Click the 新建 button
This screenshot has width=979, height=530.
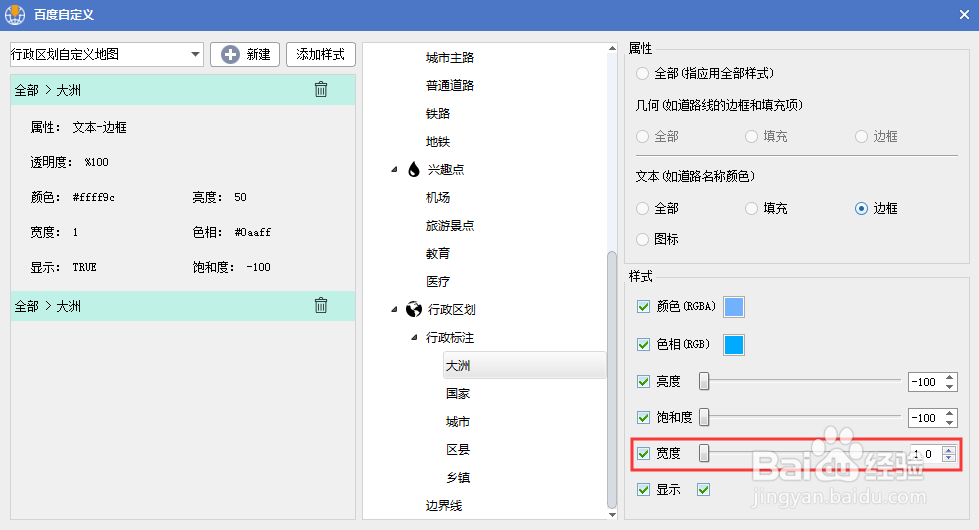coord(245,54)
